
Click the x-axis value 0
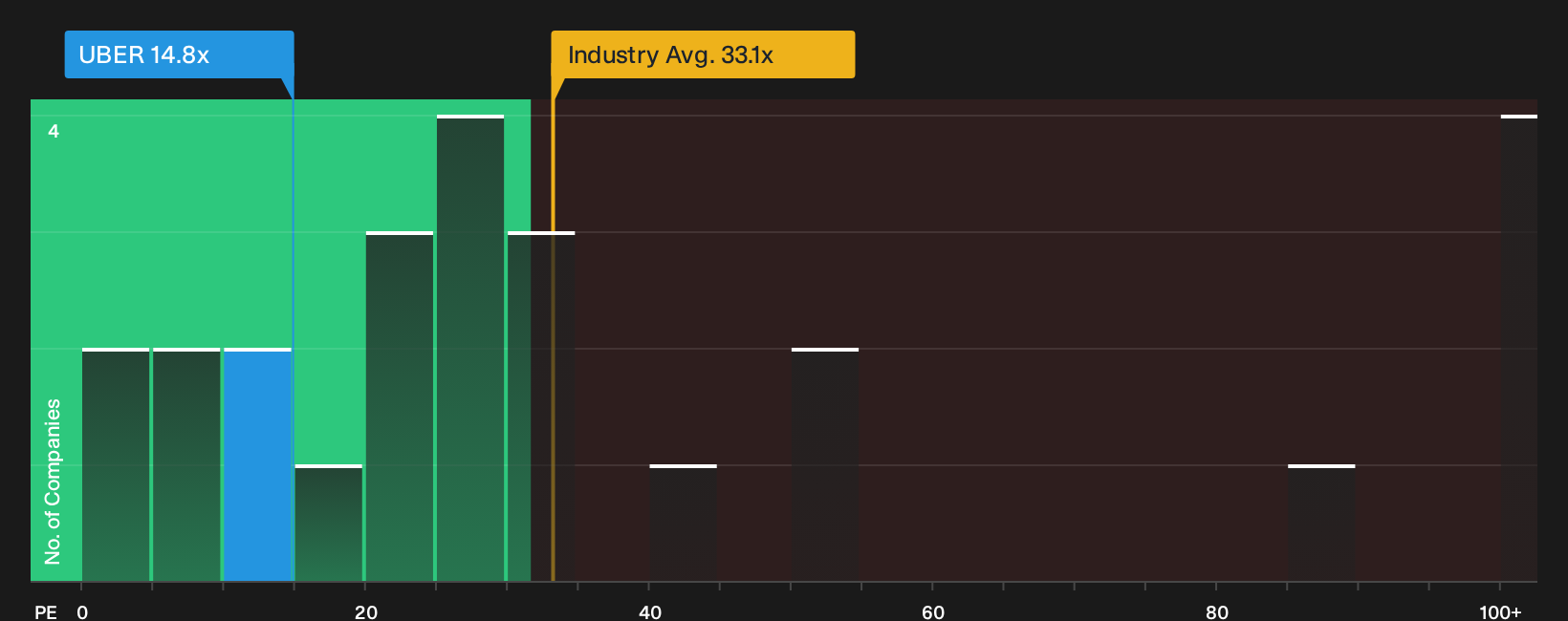[x=82, y=612]
